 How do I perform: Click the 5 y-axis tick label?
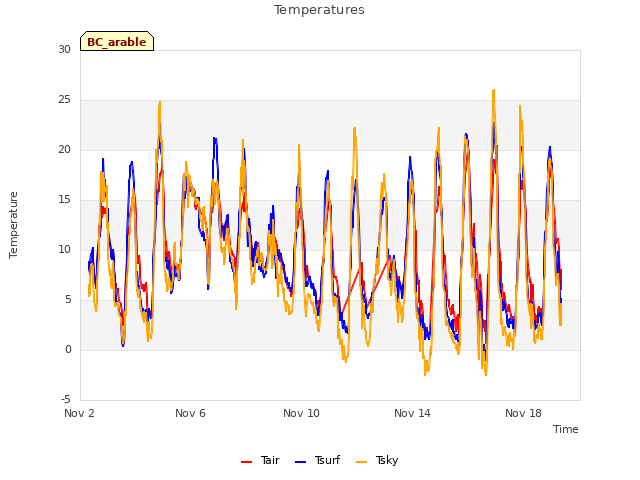point(68,300)
